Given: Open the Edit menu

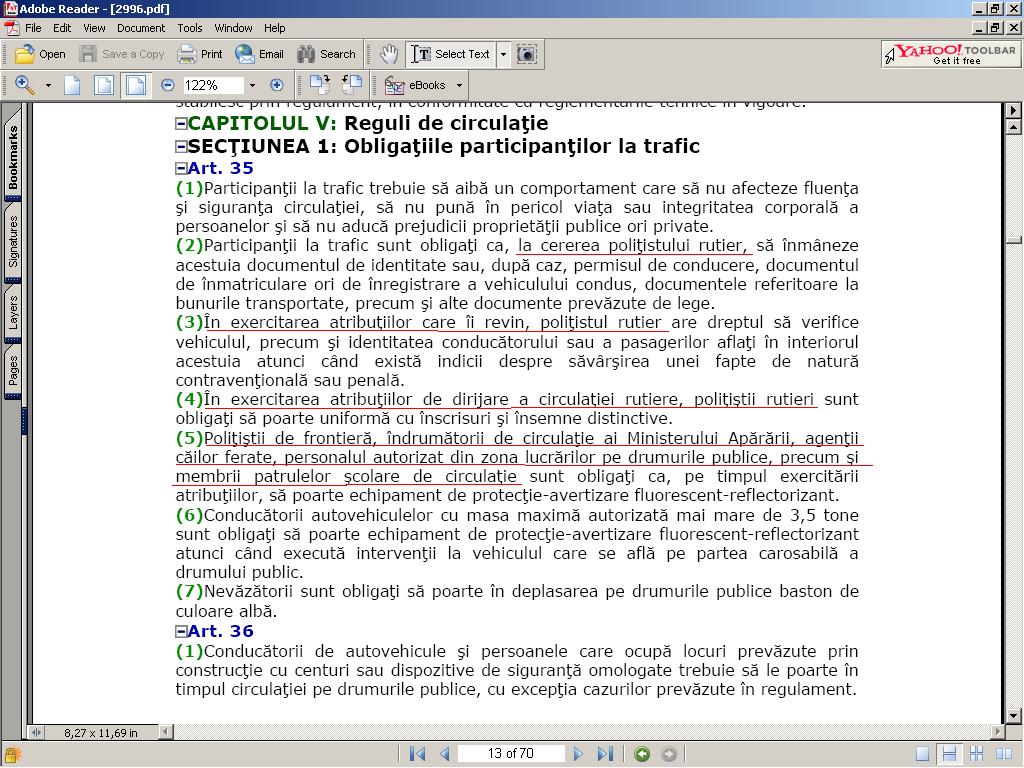Looking at the screenshot, I should (62, 28).
